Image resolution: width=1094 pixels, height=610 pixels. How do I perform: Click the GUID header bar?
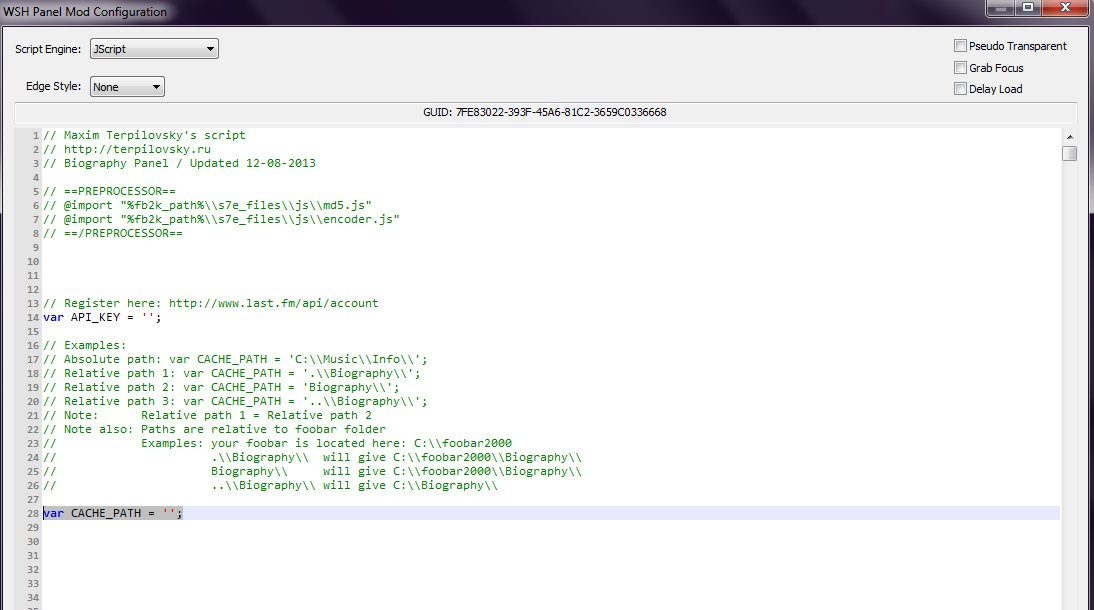(545, 112)
